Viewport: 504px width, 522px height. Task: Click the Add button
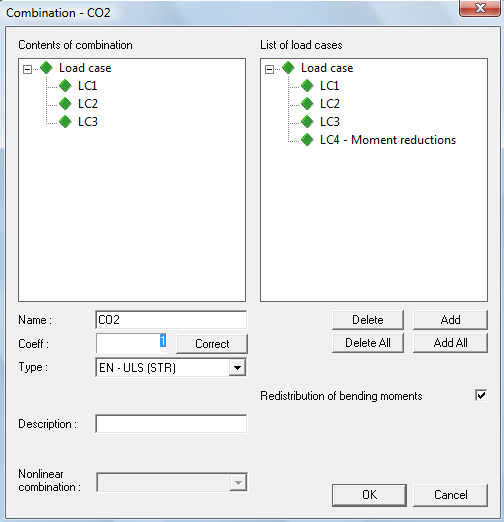tap(450, 320)
